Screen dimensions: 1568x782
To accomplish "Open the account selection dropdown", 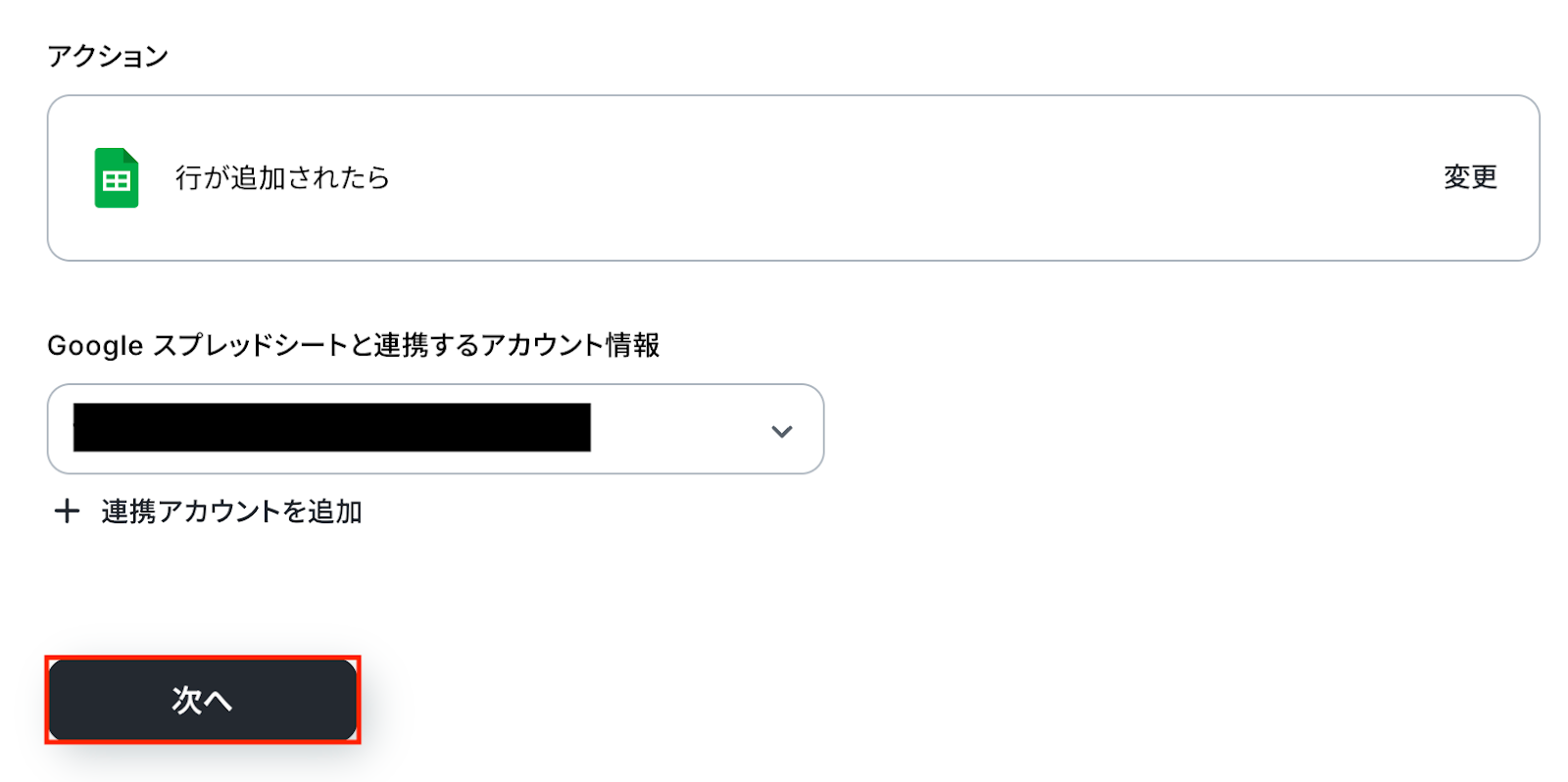I will pos(435,429).
